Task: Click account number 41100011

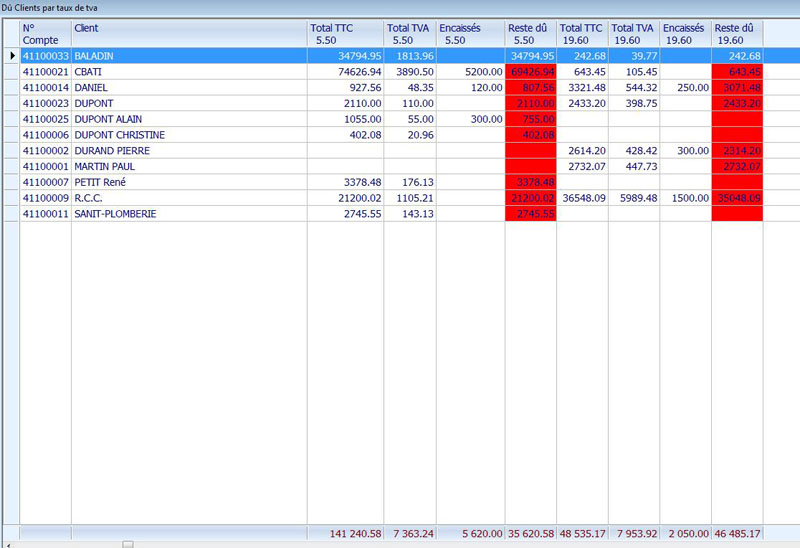Action: (x=45, y=214)
